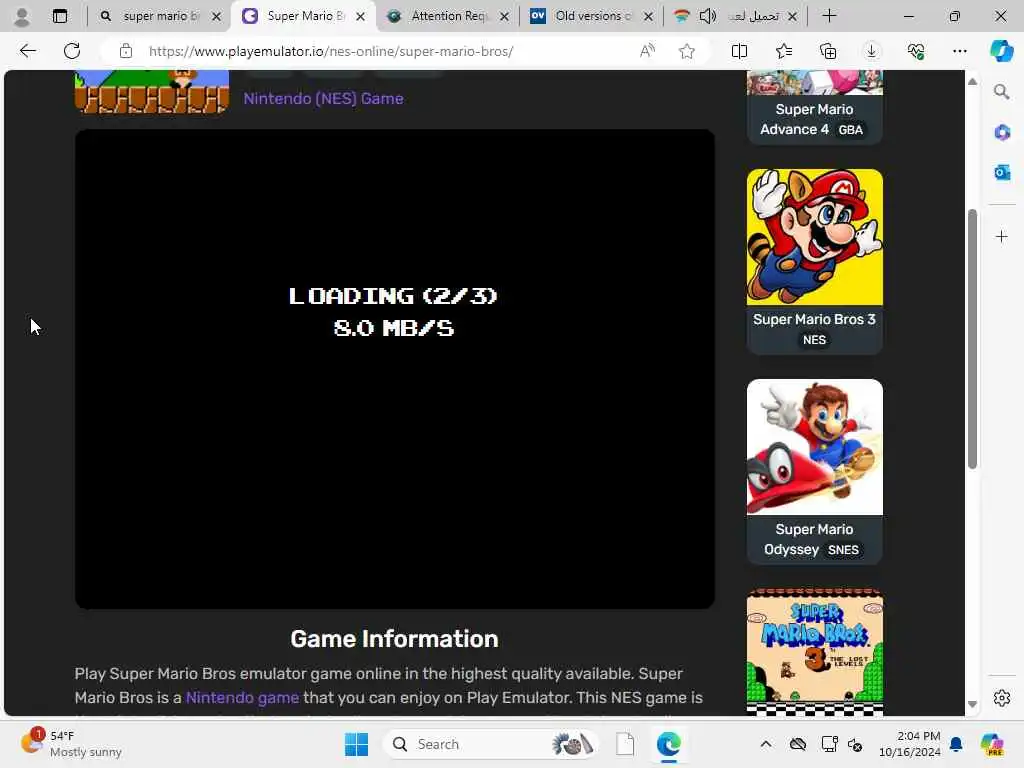Go back to the previous page
Image resolution: width=1024 pixels, height=768 pixels.
click(x=27, y=51)
